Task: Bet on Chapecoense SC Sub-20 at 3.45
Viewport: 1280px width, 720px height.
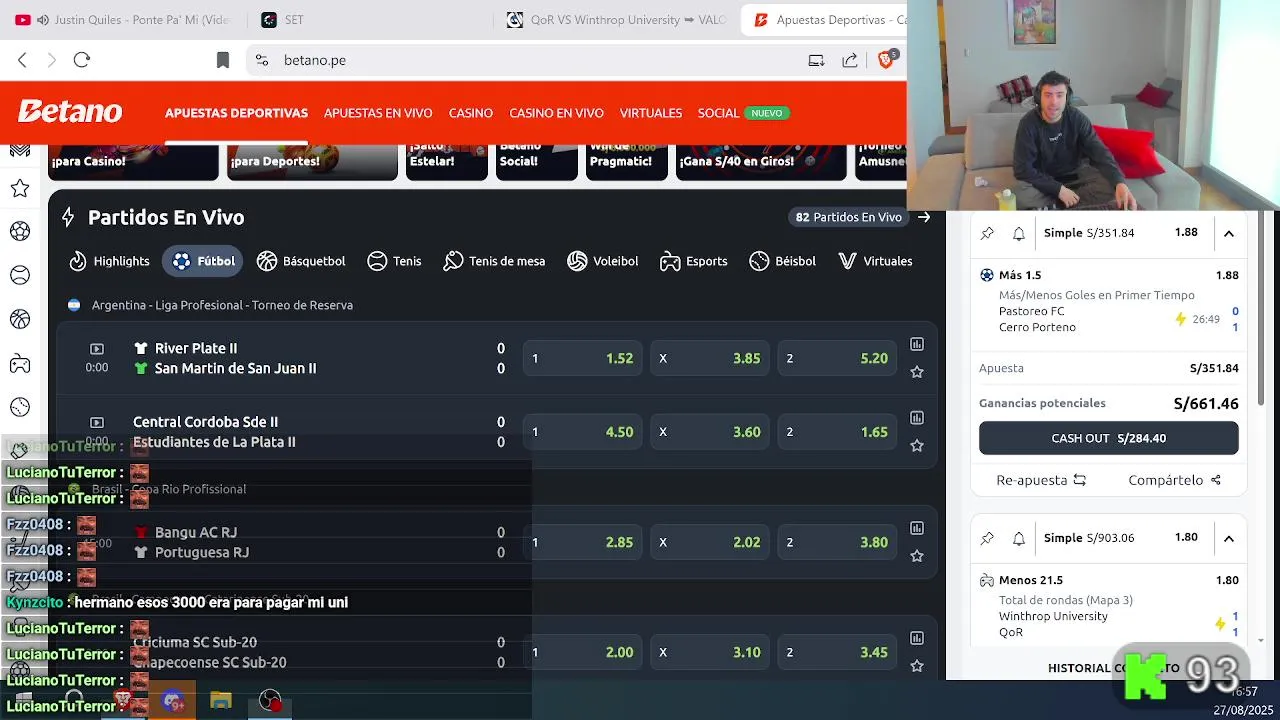Action: coord(837,652)
